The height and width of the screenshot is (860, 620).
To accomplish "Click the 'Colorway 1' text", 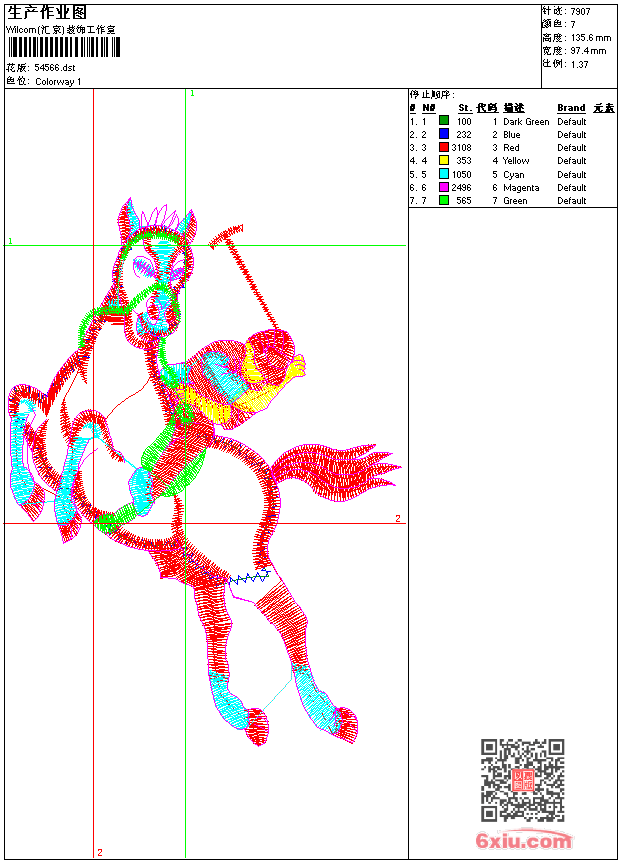I will [x=58, y=82].
